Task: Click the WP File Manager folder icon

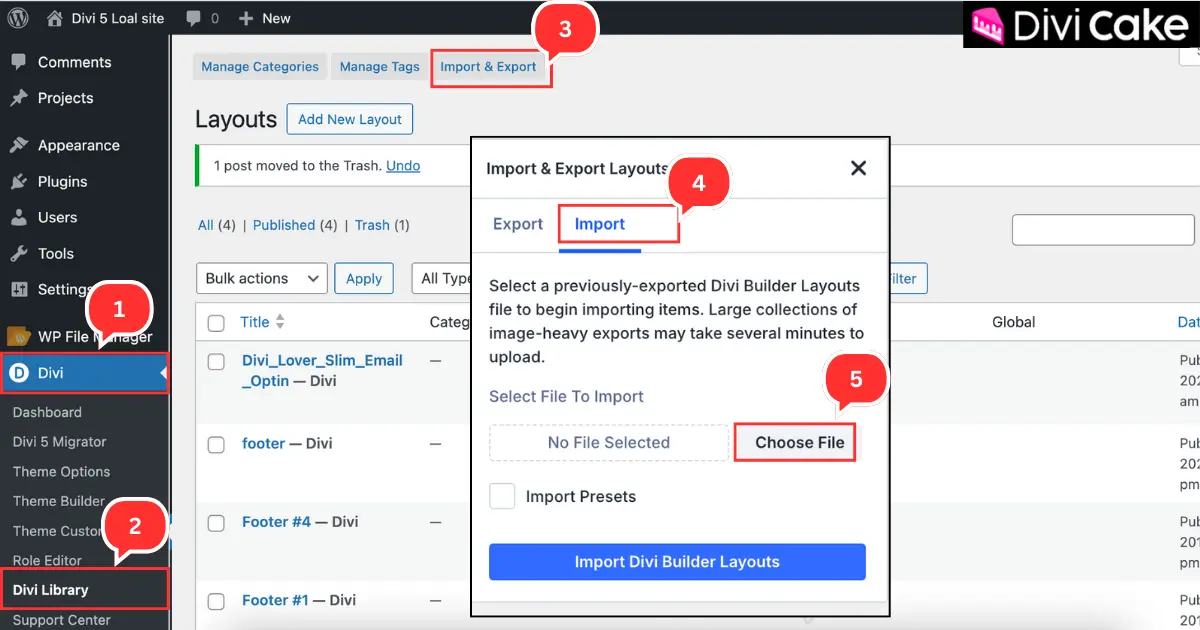Action: 19,336
